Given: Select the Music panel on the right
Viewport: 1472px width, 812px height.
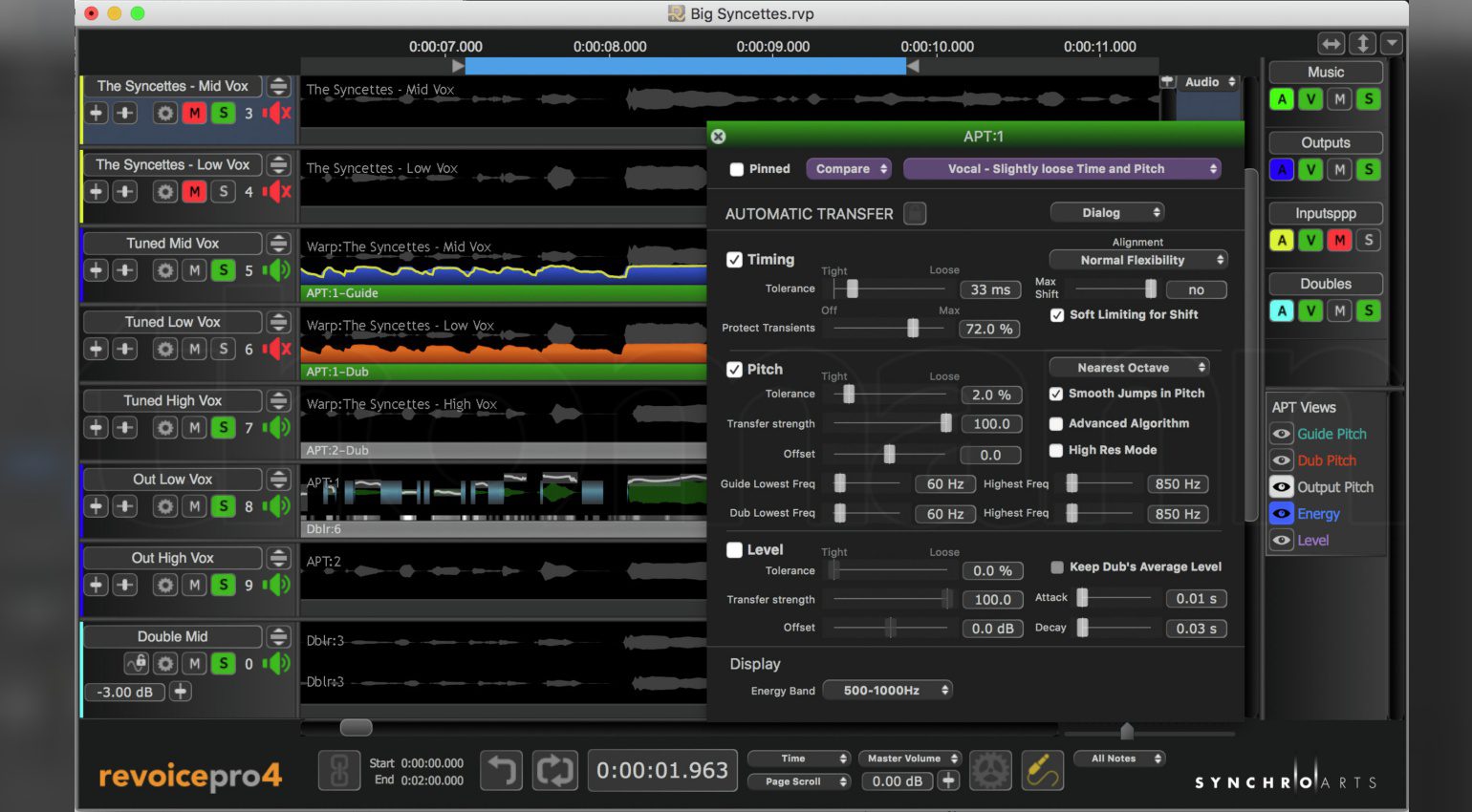Looking at the screenshot, I should click(1324, 72).
